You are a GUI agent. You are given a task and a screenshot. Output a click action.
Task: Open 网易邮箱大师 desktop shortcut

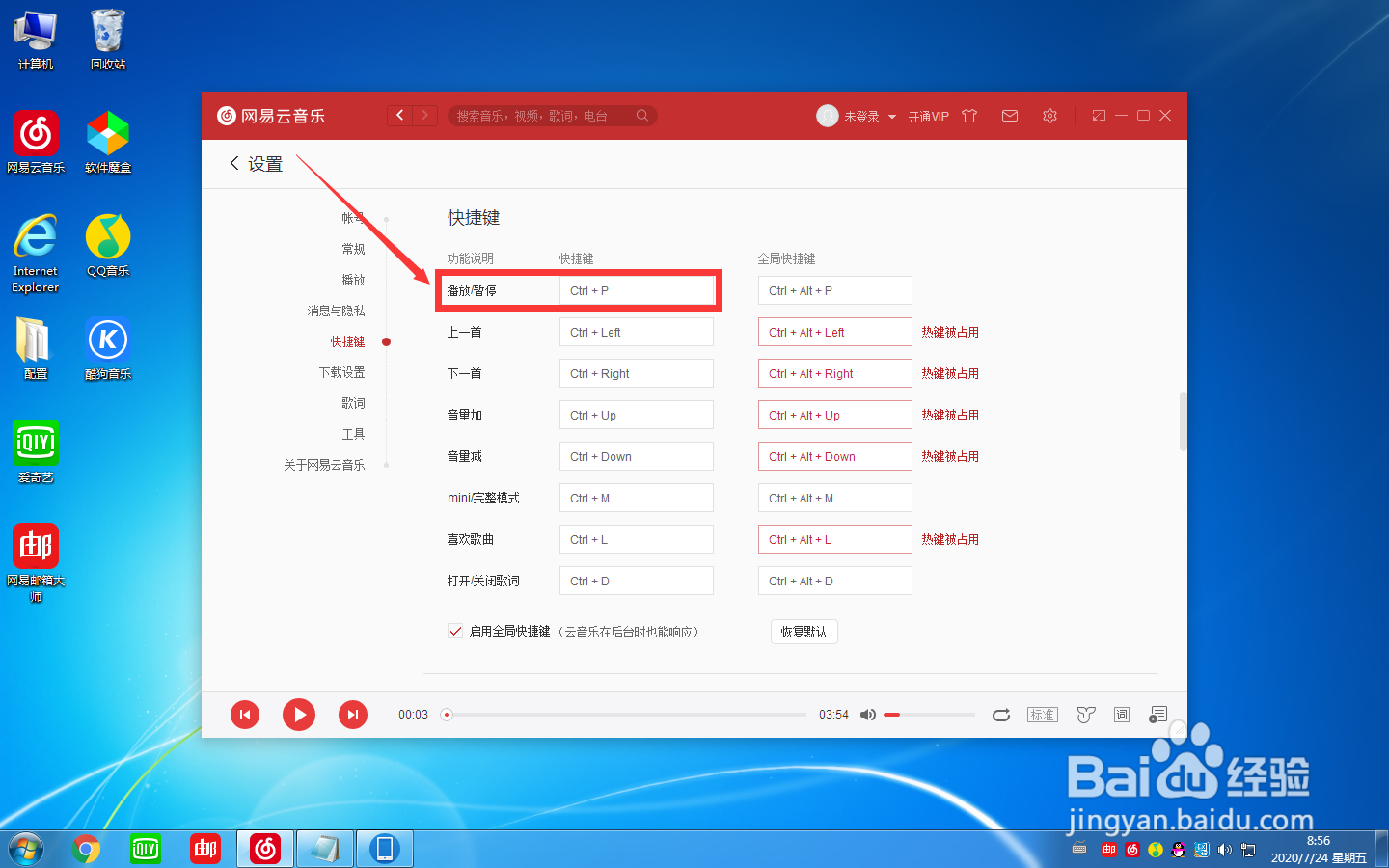tap(36, 563)
